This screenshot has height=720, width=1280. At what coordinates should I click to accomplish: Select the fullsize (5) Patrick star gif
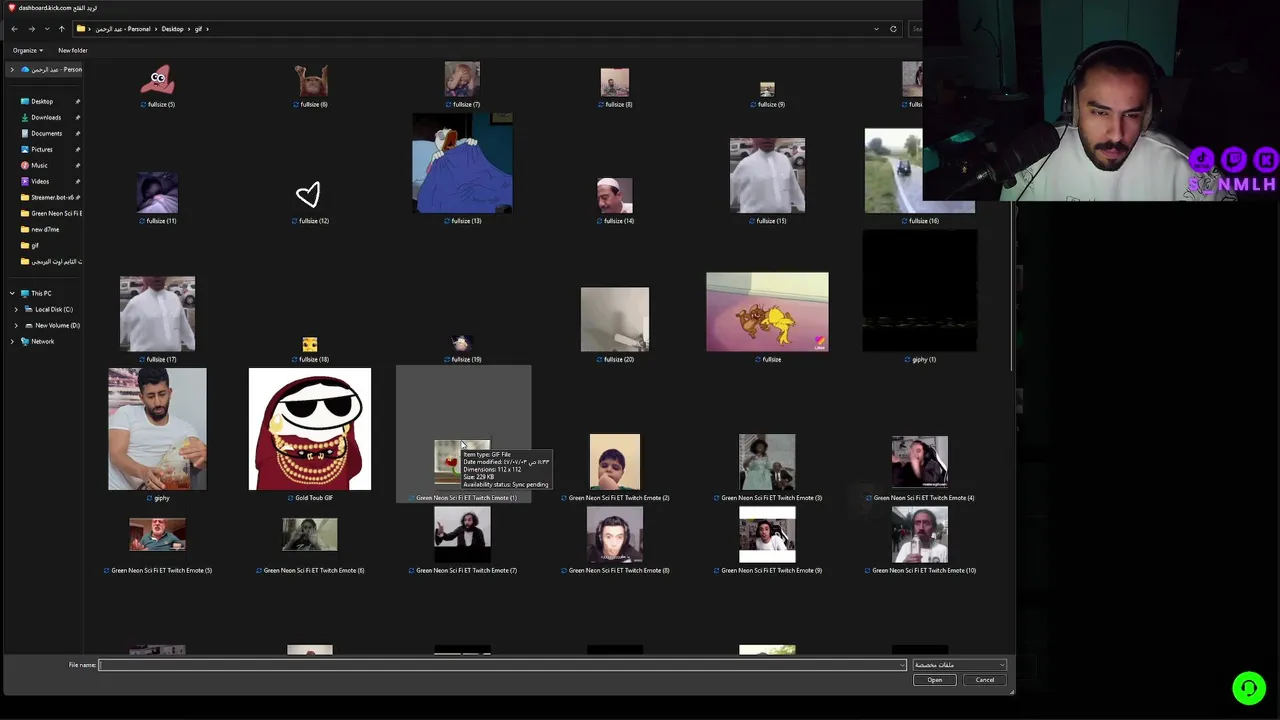158,80
